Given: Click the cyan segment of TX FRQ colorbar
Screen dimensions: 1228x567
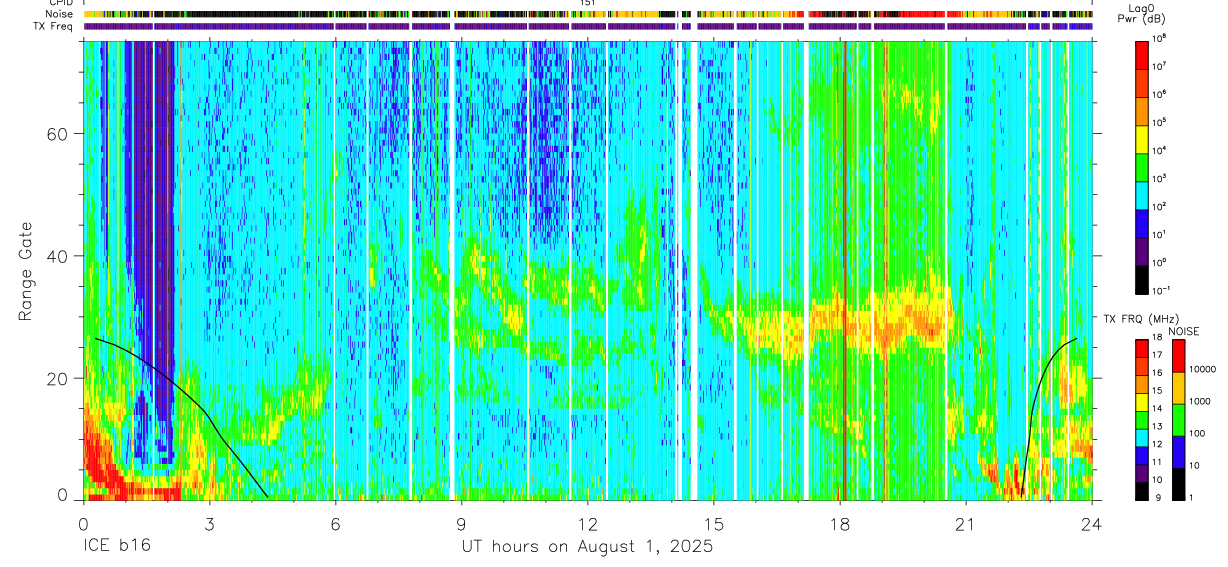Looking at the screenshot, I should [1142, 437].
